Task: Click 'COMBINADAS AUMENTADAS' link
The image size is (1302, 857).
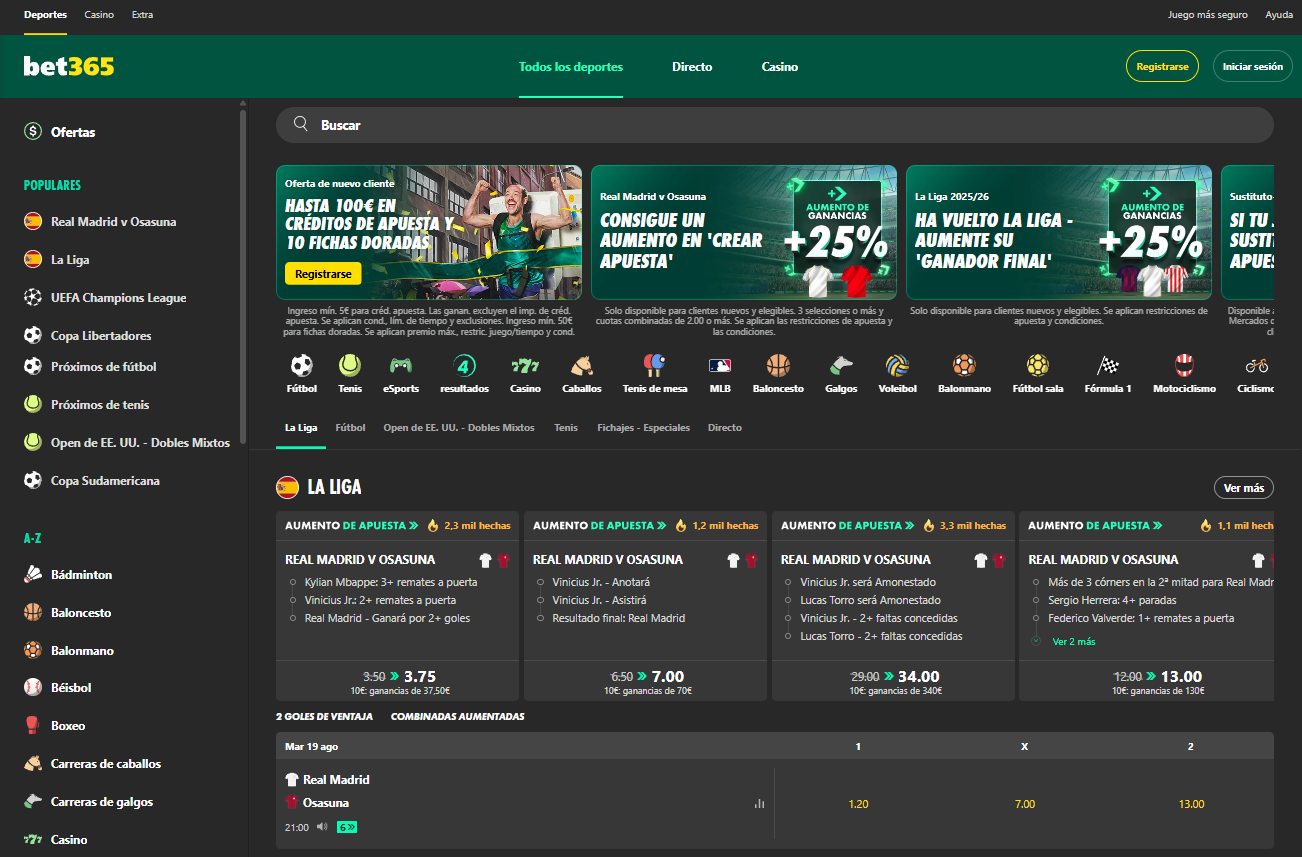Action: tap(457, 717)
